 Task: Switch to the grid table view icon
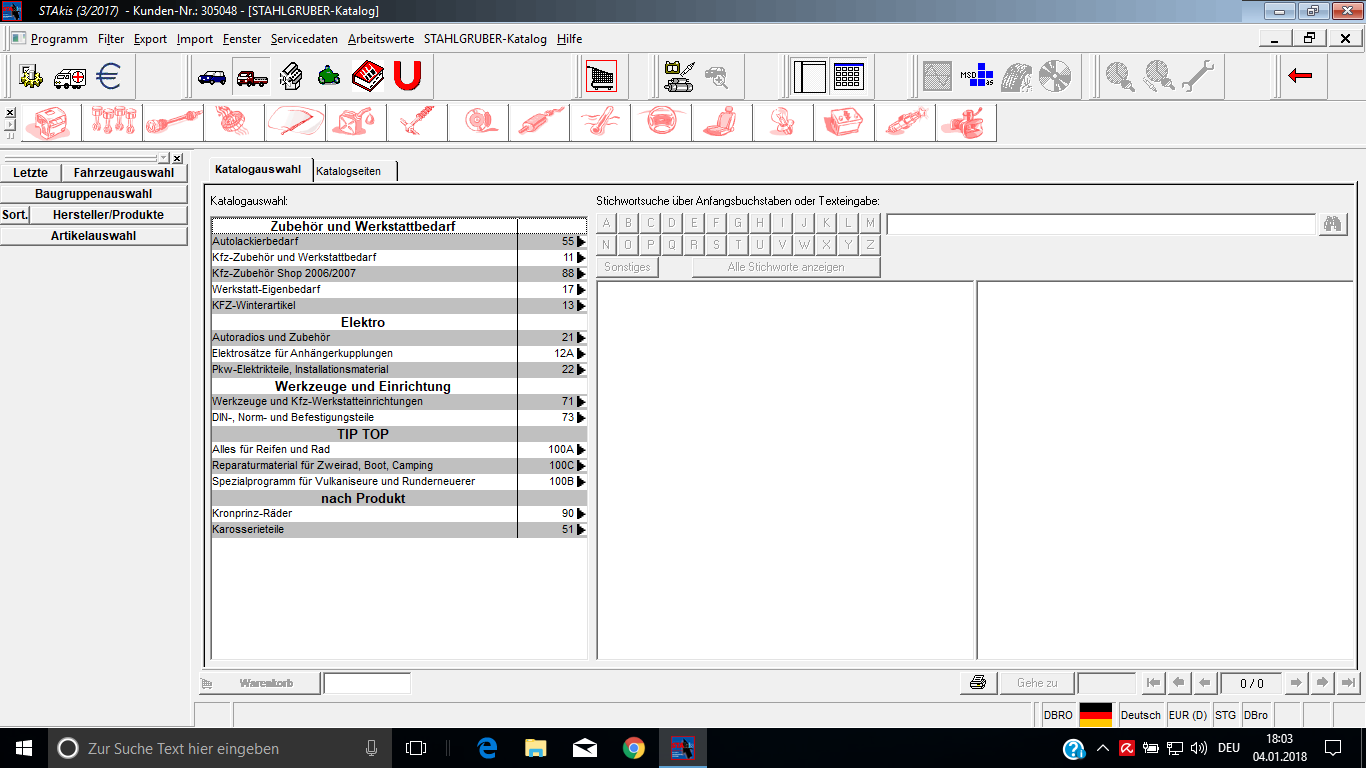pyautogui.click(x=848, y=76)
